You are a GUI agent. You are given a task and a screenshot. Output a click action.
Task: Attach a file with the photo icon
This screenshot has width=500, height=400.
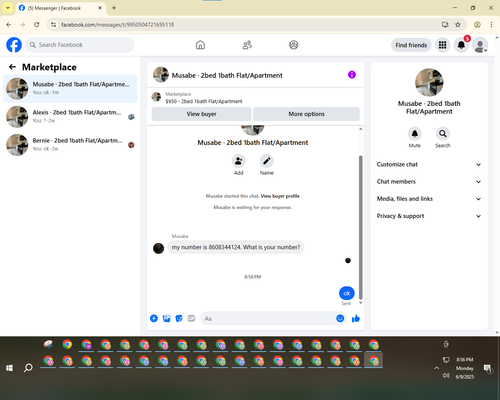point(166,318)
